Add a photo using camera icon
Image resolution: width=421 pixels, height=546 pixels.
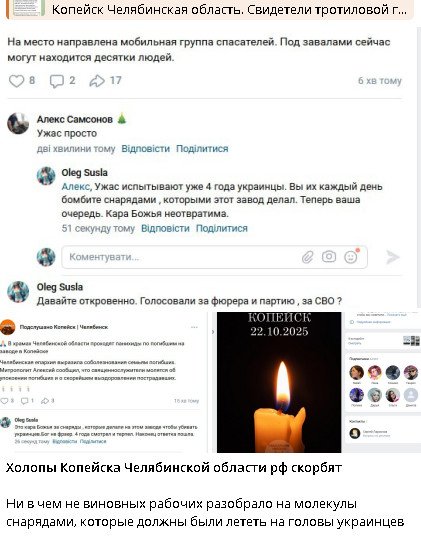pos(329,257)
